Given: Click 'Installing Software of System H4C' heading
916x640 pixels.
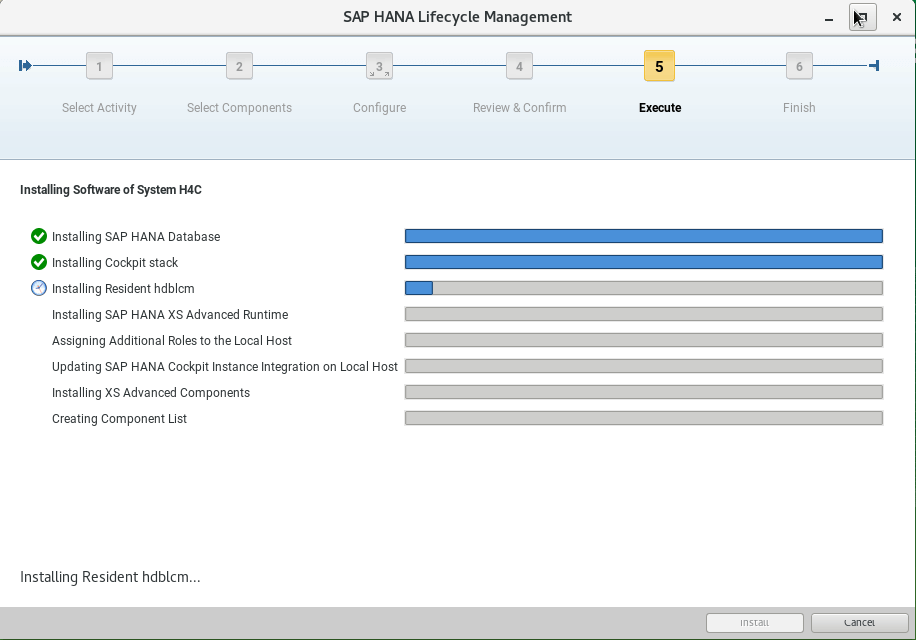Looking at the screenshot, I should (111, 190).
